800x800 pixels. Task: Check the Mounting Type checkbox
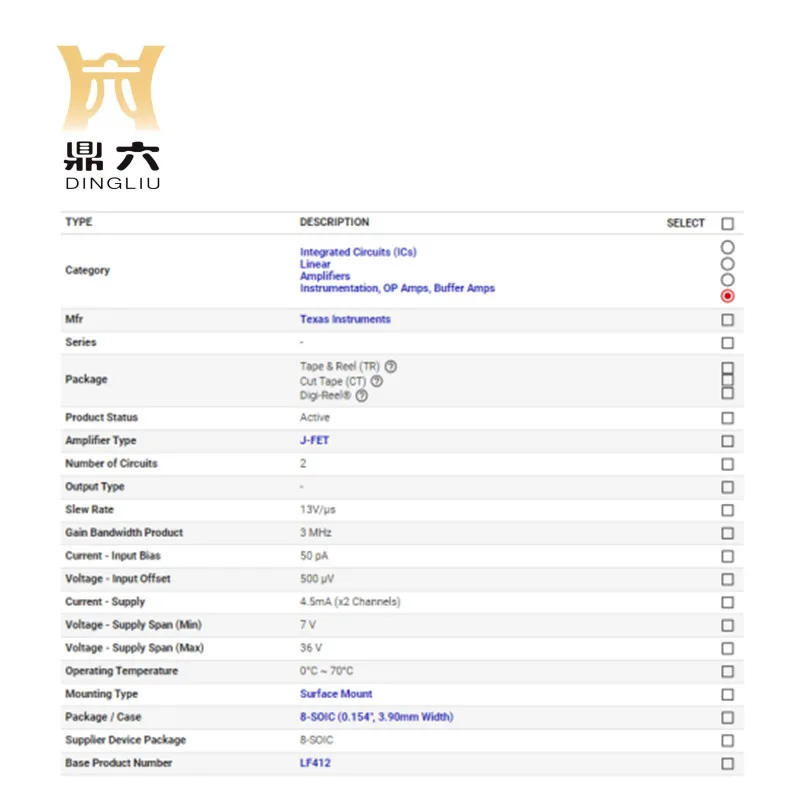(x=728, y=694)
